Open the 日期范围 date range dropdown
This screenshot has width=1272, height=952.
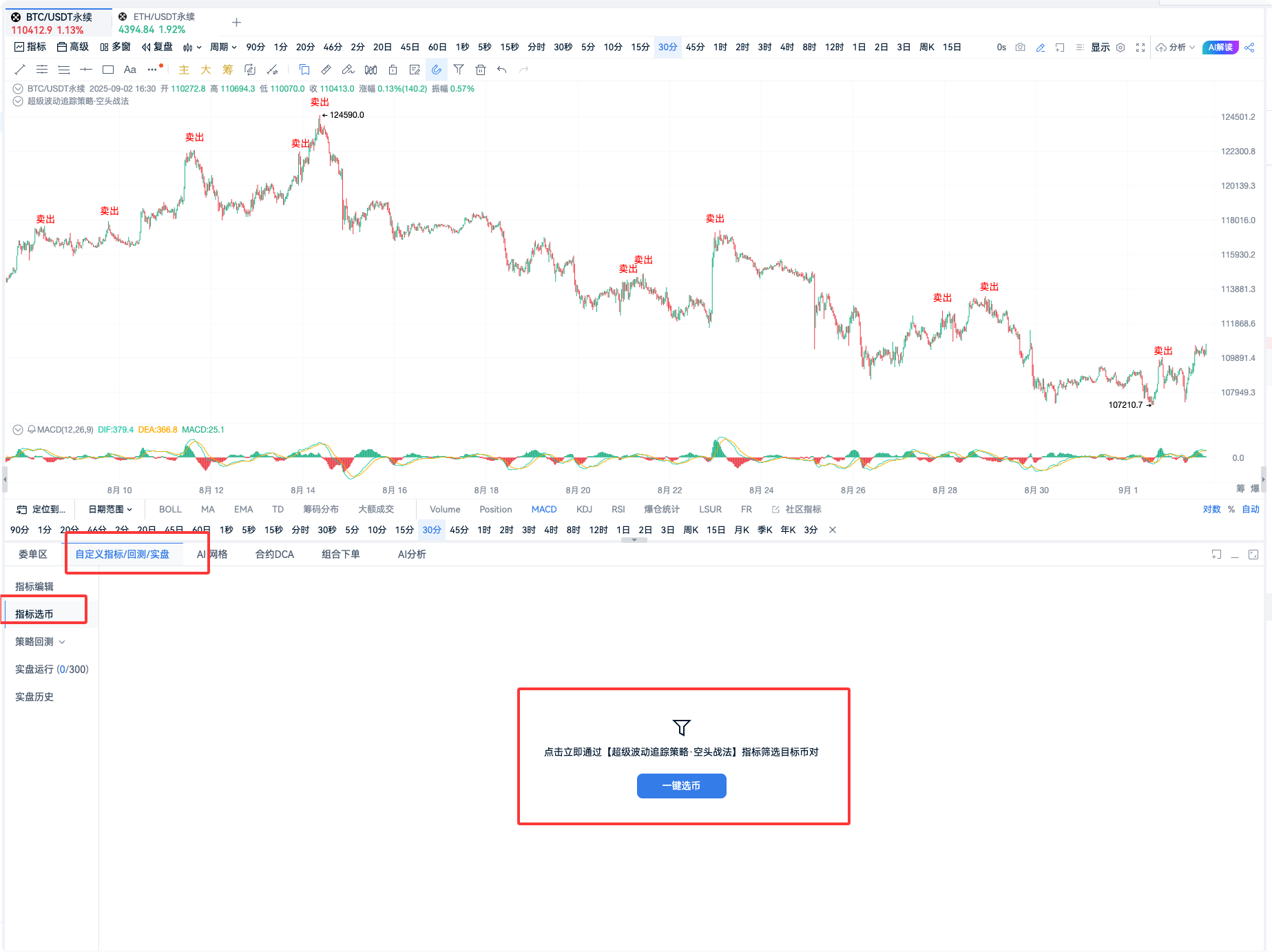point(110,509)
